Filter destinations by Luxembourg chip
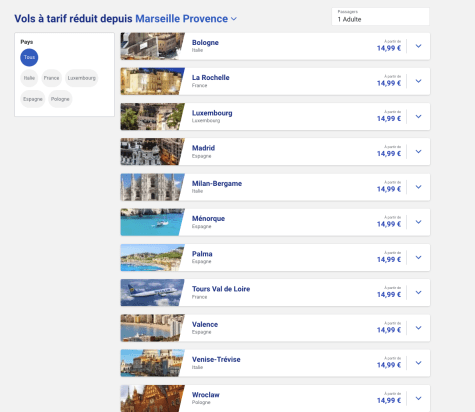This screenshot has width=475, height=412. click(82, 78)
